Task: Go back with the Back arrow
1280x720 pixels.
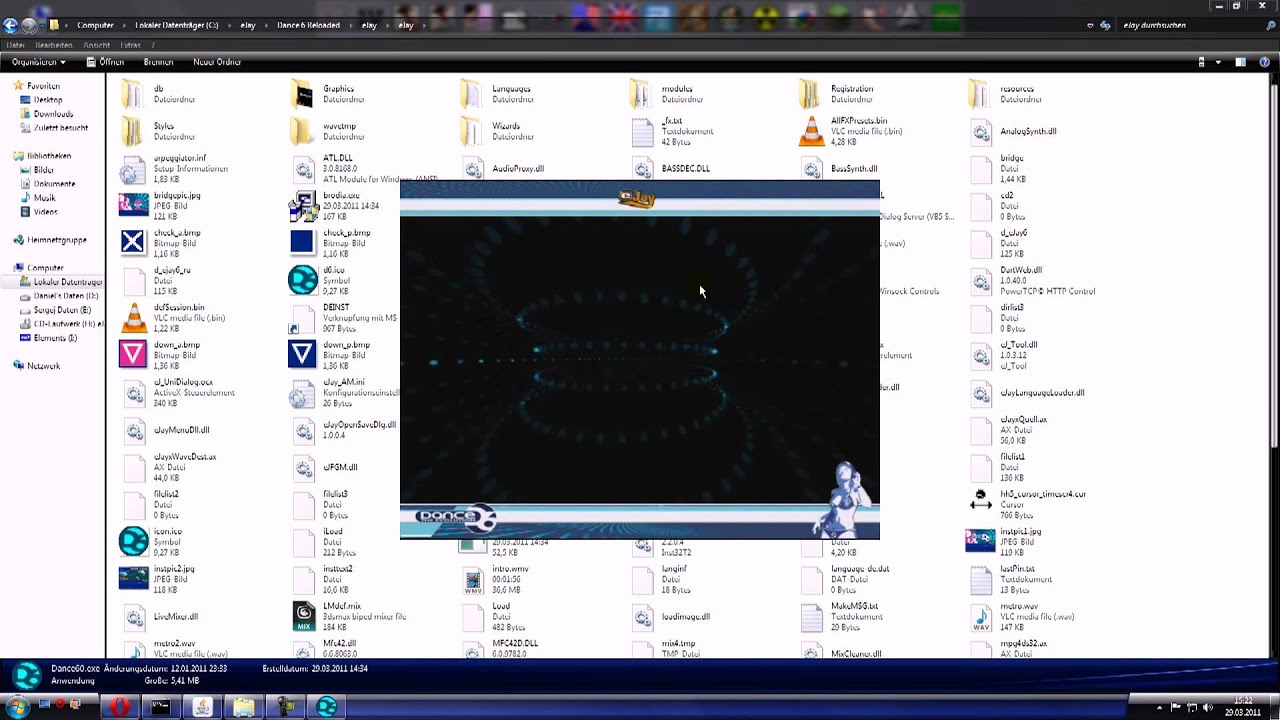Action: [x=10, y=25]
